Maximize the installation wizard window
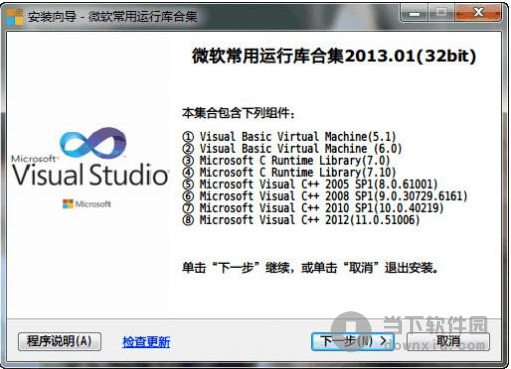 click(442, 14)
